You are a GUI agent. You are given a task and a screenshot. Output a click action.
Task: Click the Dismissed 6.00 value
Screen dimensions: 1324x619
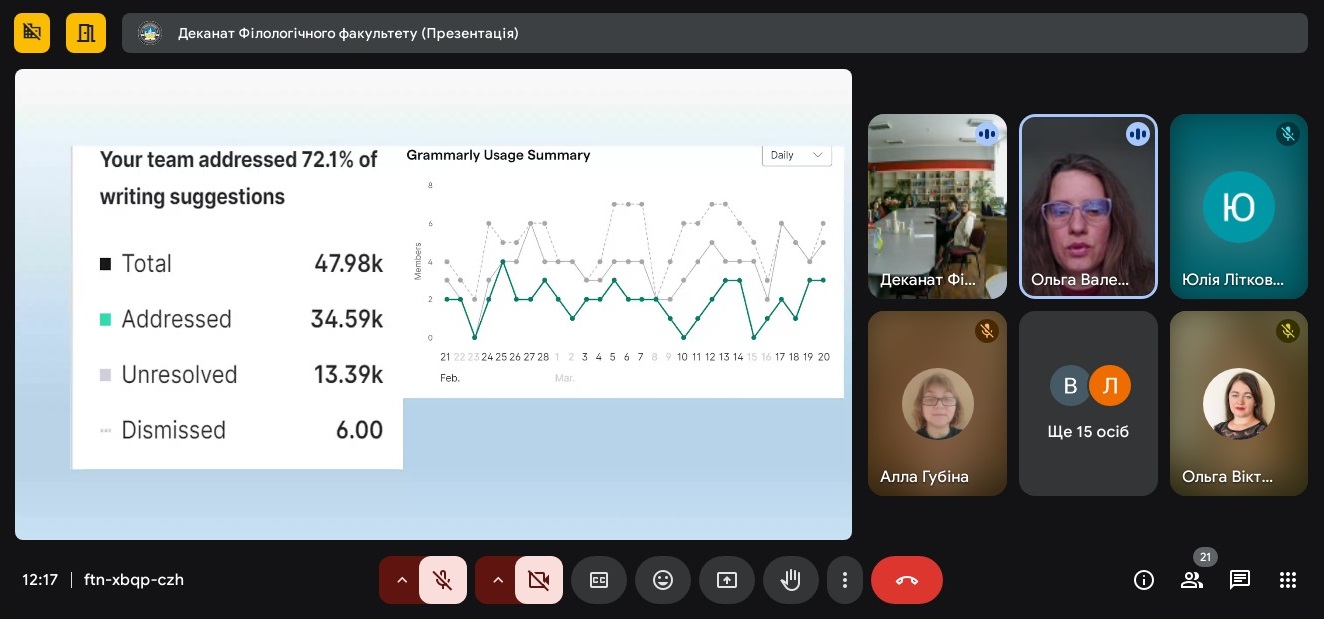pos(359,431)
